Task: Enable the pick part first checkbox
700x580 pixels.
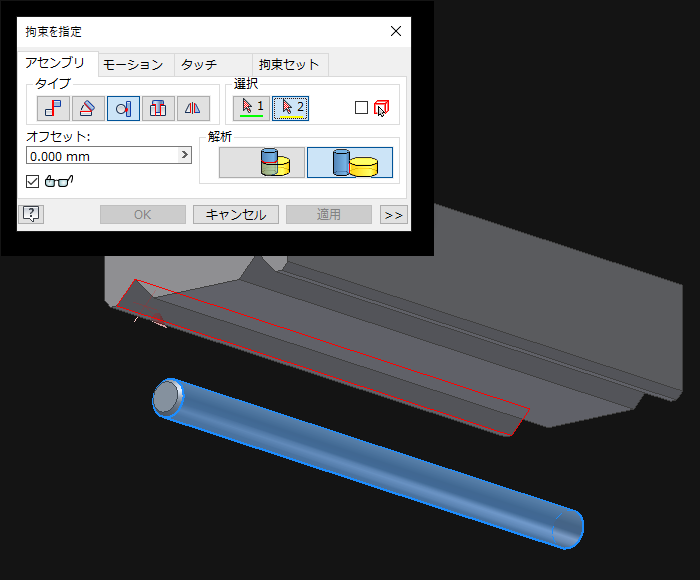Action: (362, 108)
